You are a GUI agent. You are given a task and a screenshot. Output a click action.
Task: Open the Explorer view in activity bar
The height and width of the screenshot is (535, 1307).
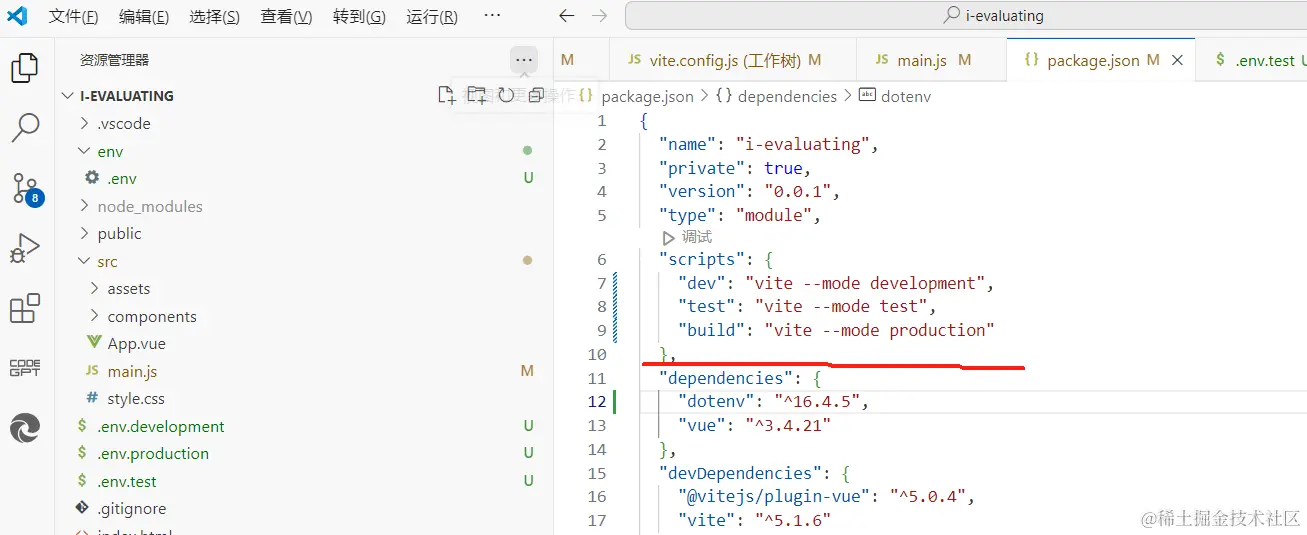coord(24,68)
